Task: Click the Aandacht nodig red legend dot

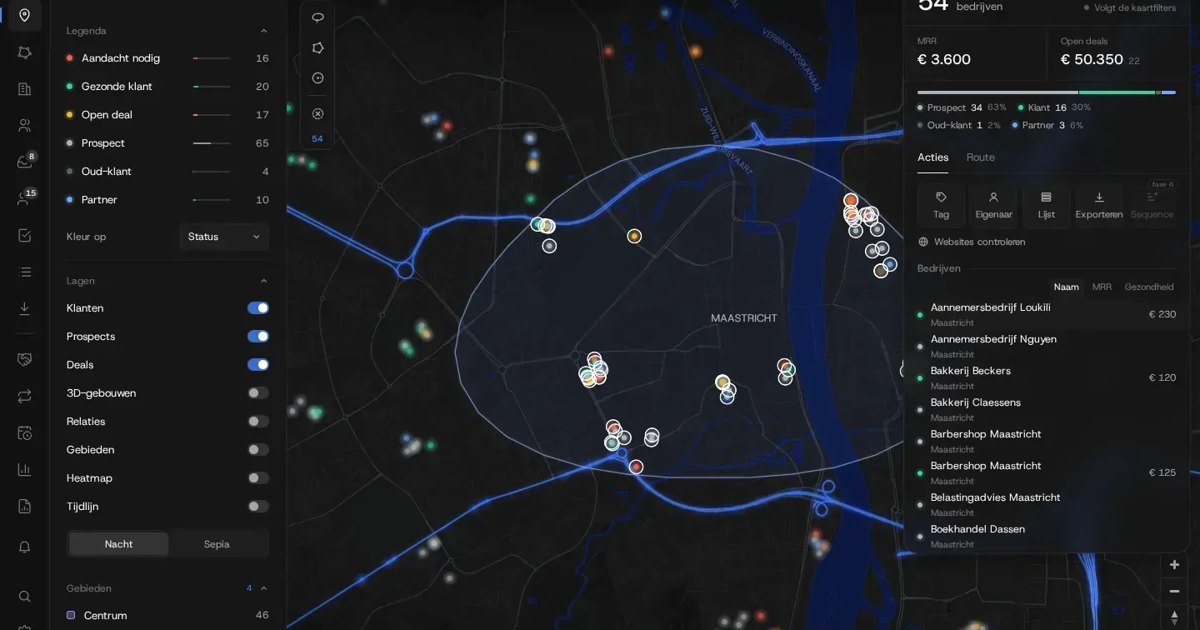Action: [69, 58]
